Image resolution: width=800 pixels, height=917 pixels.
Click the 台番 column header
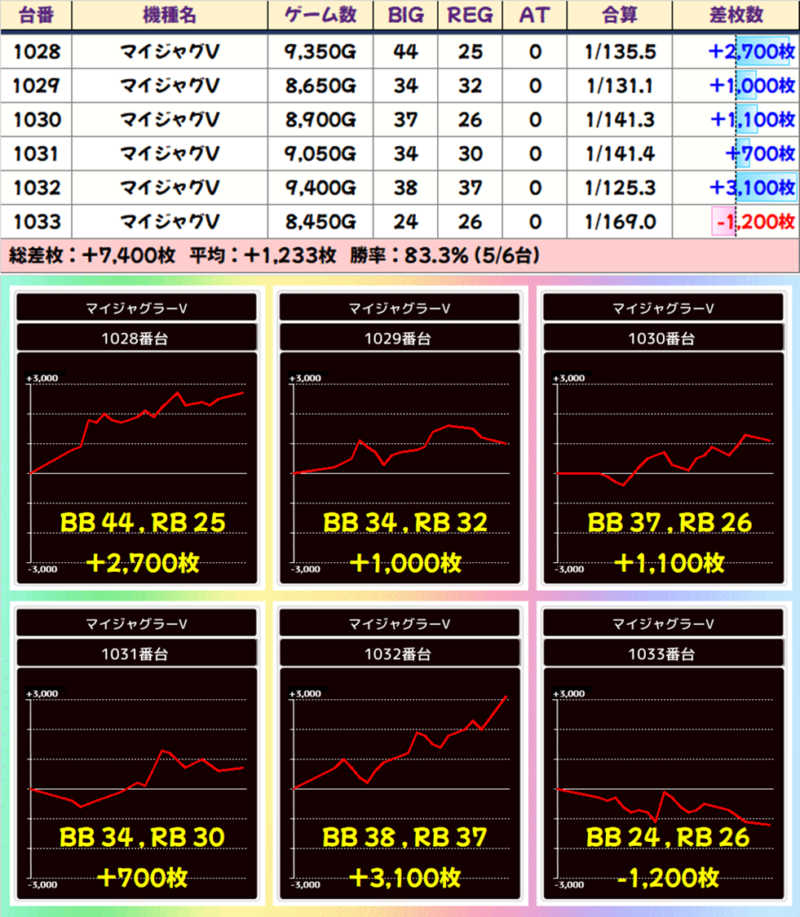coord(36,15)
